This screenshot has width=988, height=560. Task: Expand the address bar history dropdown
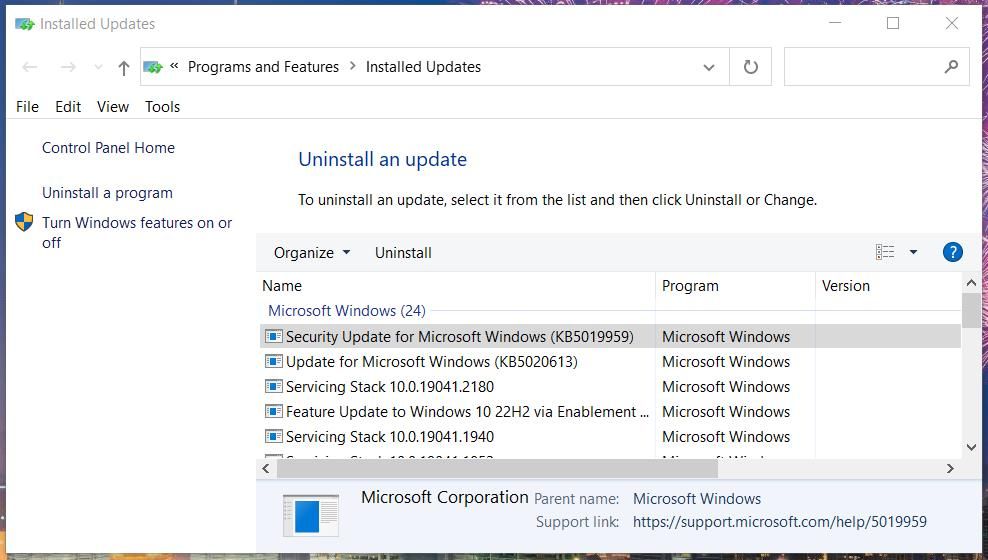tap(709, 67)
